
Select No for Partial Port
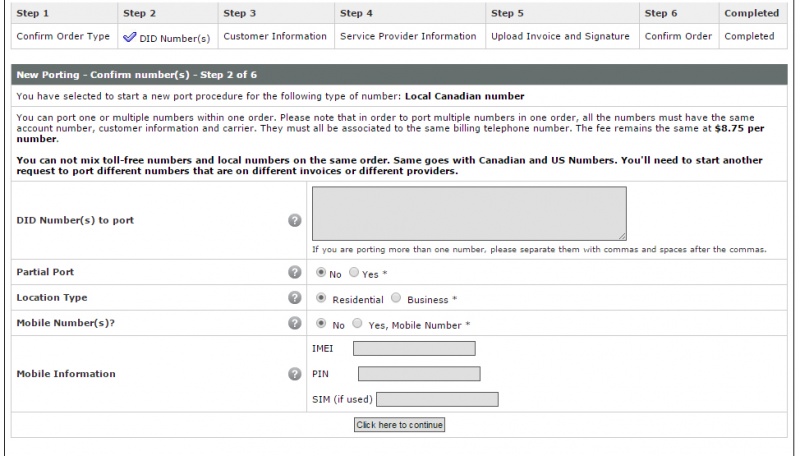pyautogui.click(x=320, y=272)
